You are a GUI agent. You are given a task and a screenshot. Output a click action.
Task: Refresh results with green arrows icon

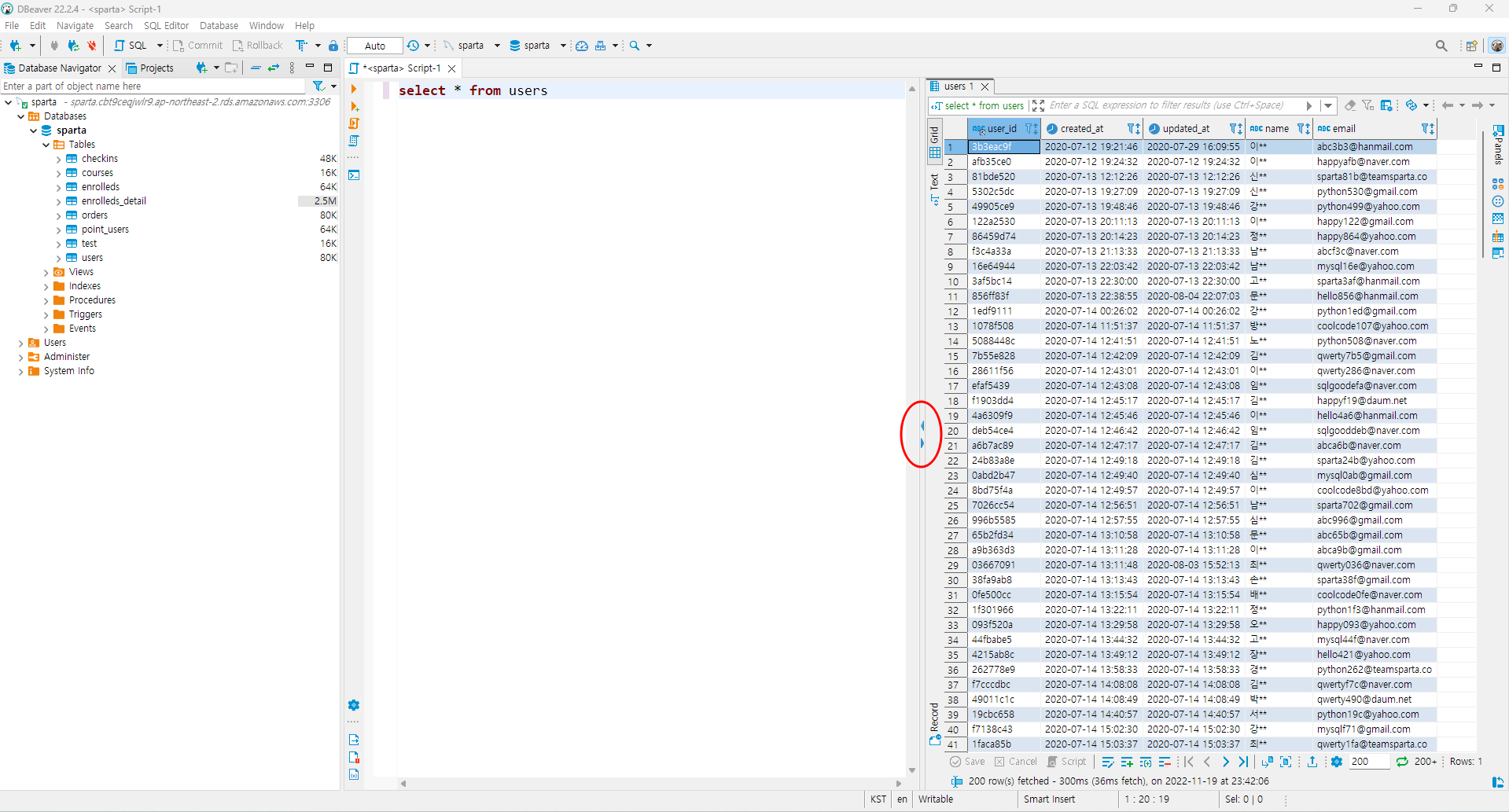click(1402, 762)
